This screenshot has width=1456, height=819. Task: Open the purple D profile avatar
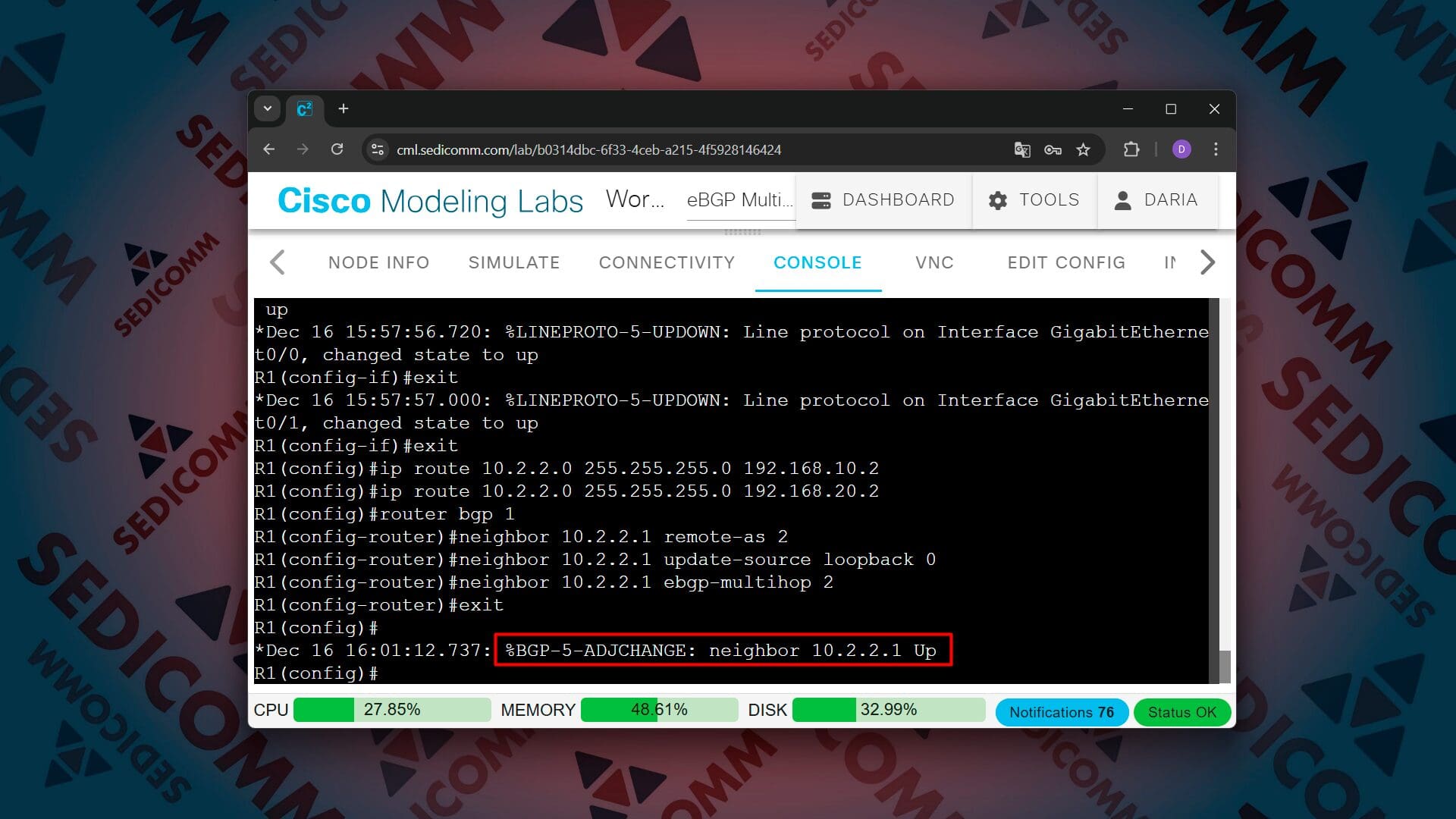1181,149
